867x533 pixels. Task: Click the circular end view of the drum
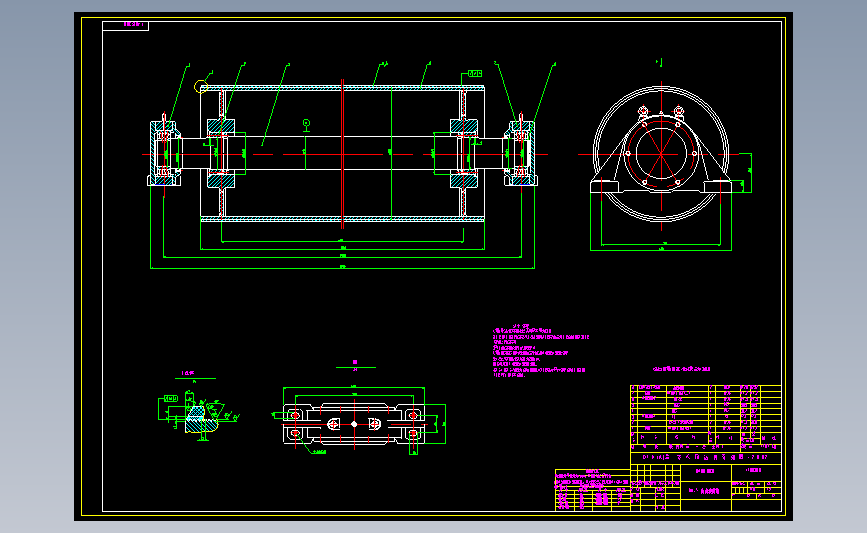click(x=661, y=154)
